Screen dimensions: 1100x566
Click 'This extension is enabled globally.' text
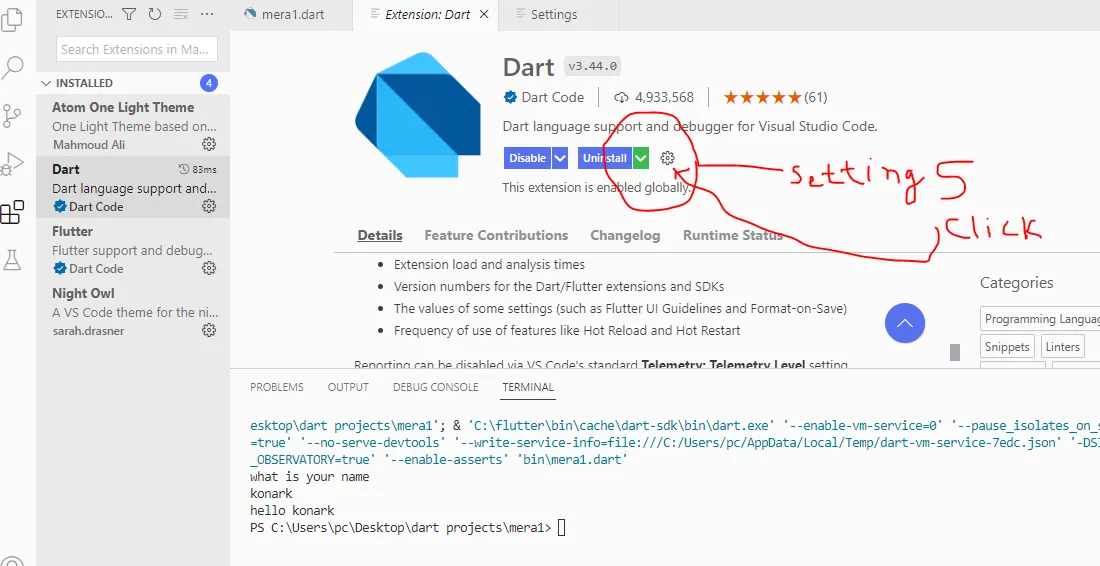(596, 187)
